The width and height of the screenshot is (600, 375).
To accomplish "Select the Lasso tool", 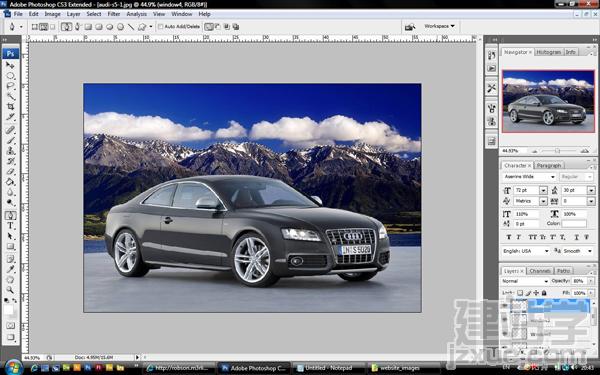I will click(x=10, y=86).
